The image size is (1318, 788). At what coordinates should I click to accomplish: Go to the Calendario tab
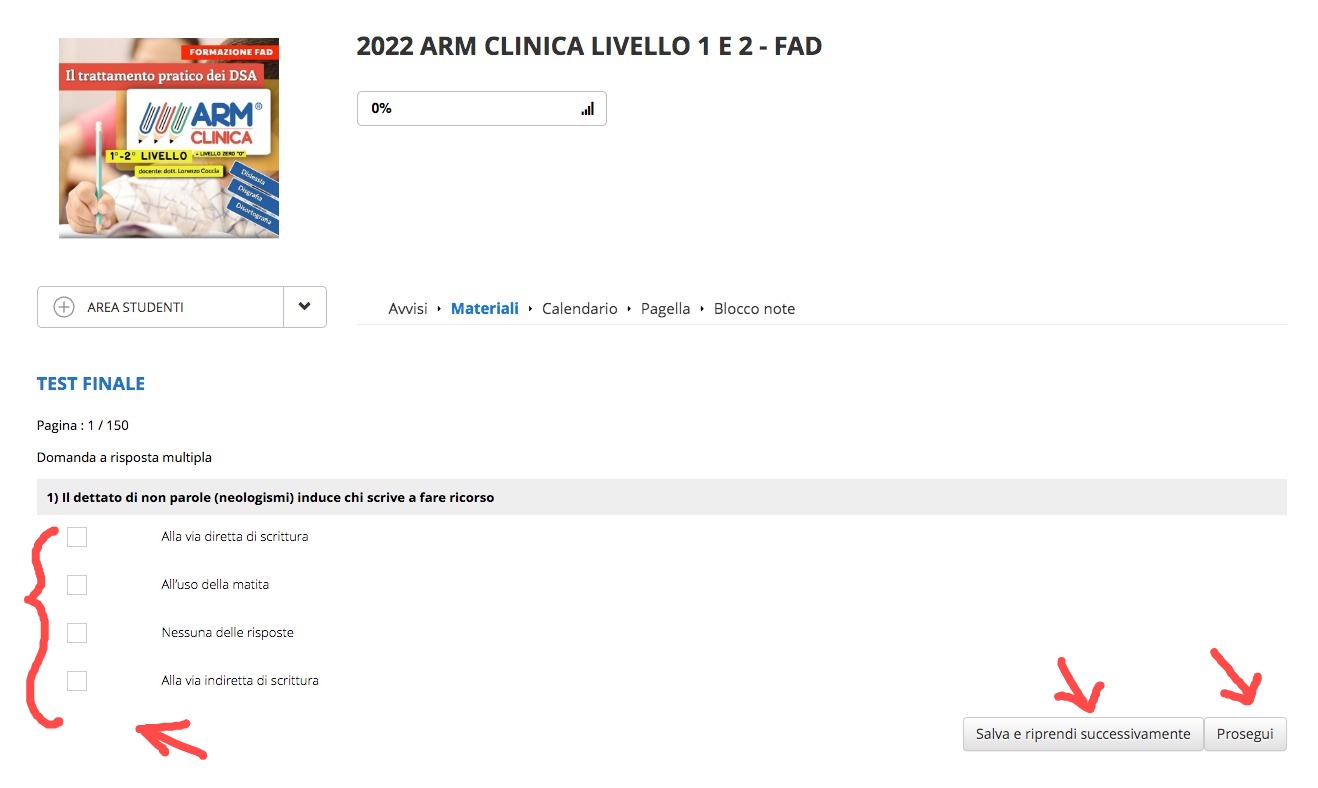pyautogui.click(x=580, y=309)
